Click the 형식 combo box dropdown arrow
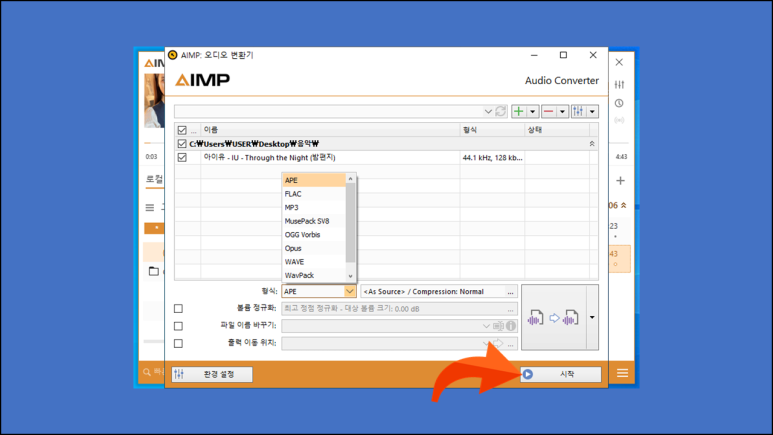773x435 pixels. point(350,291)
